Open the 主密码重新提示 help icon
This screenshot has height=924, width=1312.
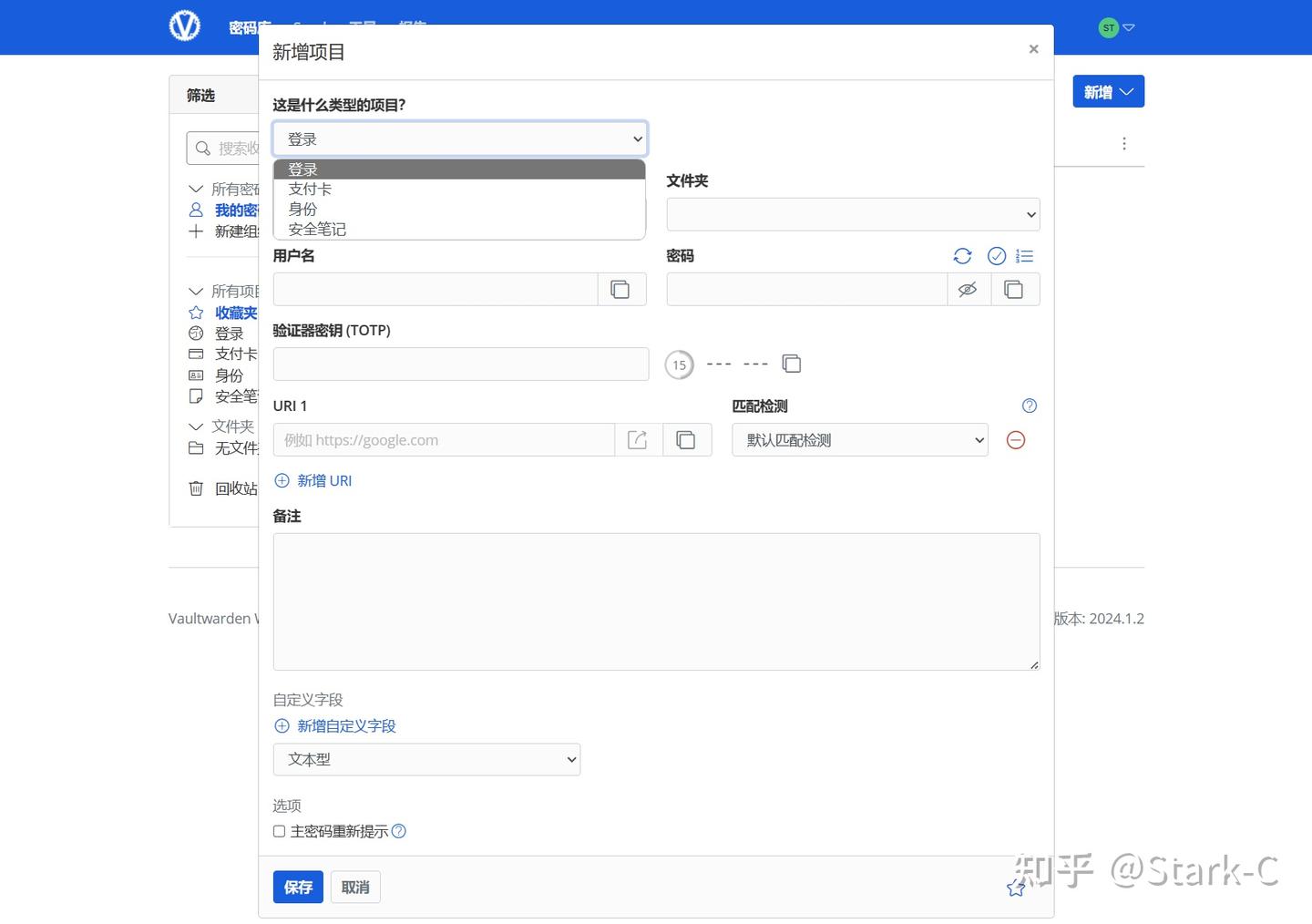399,831
